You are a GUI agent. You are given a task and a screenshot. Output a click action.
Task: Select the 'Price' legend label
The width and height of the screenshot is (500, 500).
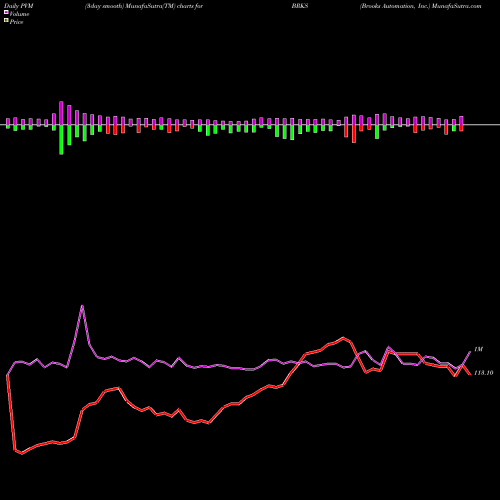(16, 22)
